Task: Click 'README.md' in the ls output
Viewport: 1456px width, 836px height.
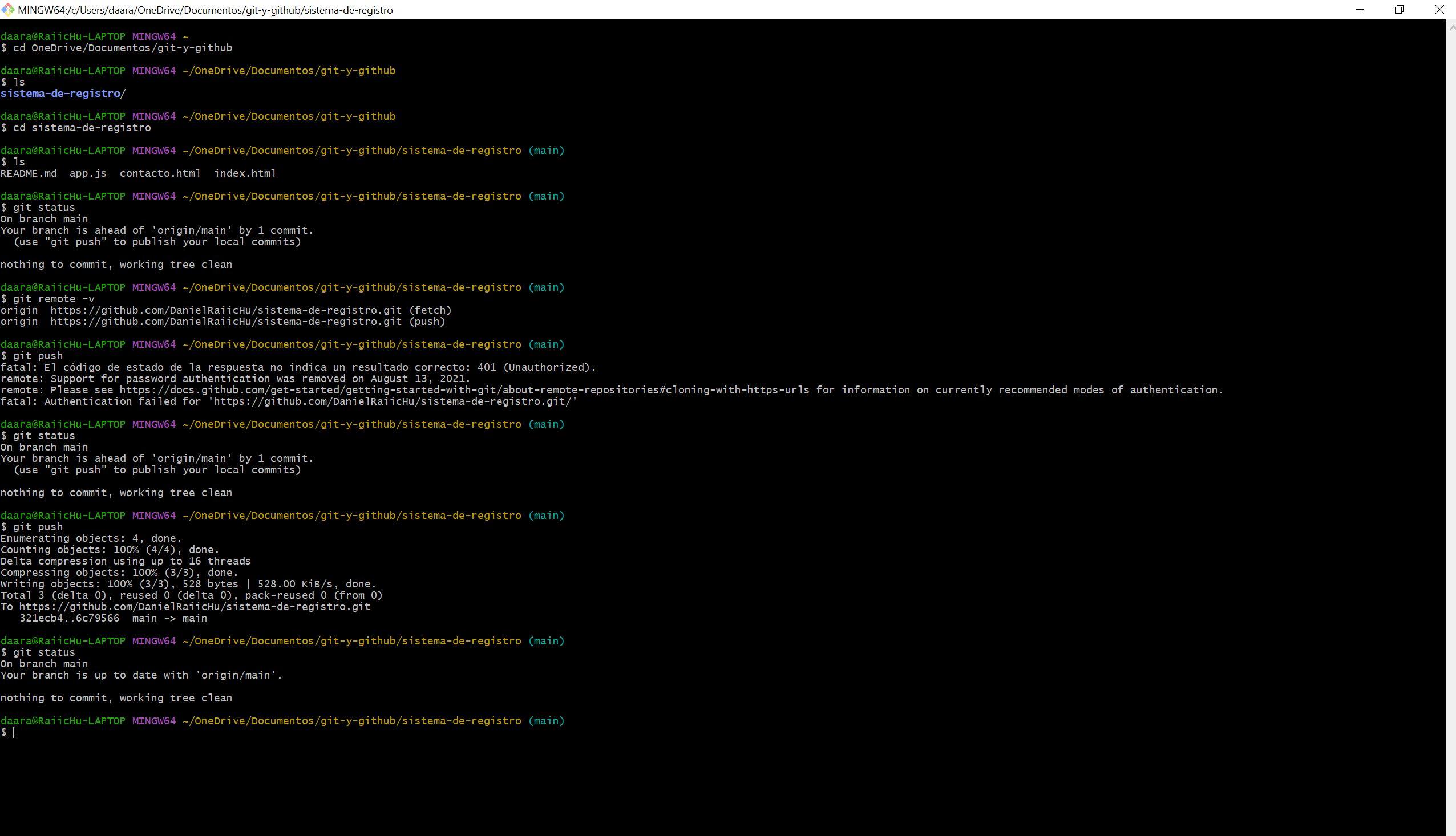Action: [29, 173]
